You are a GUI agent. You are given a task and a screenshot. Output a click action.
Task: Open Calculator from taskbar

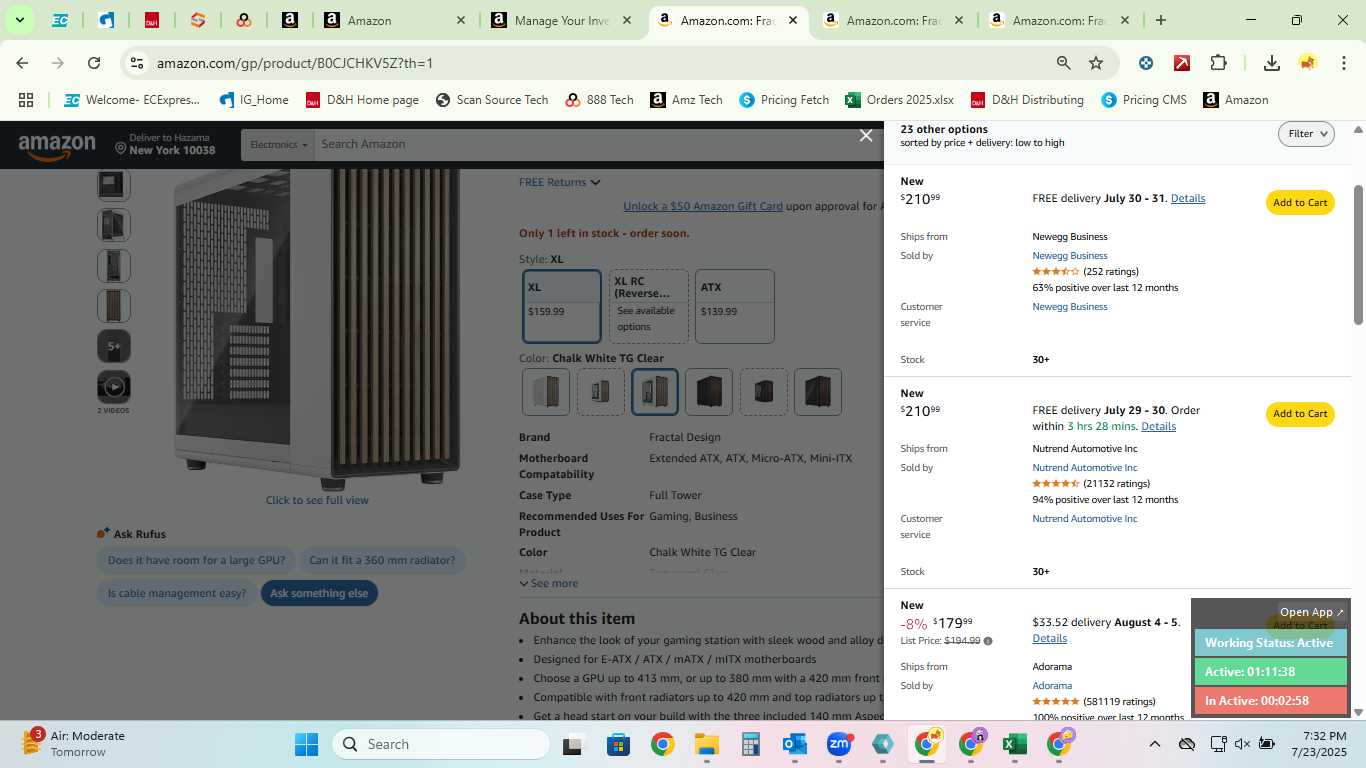pos(751,744)
